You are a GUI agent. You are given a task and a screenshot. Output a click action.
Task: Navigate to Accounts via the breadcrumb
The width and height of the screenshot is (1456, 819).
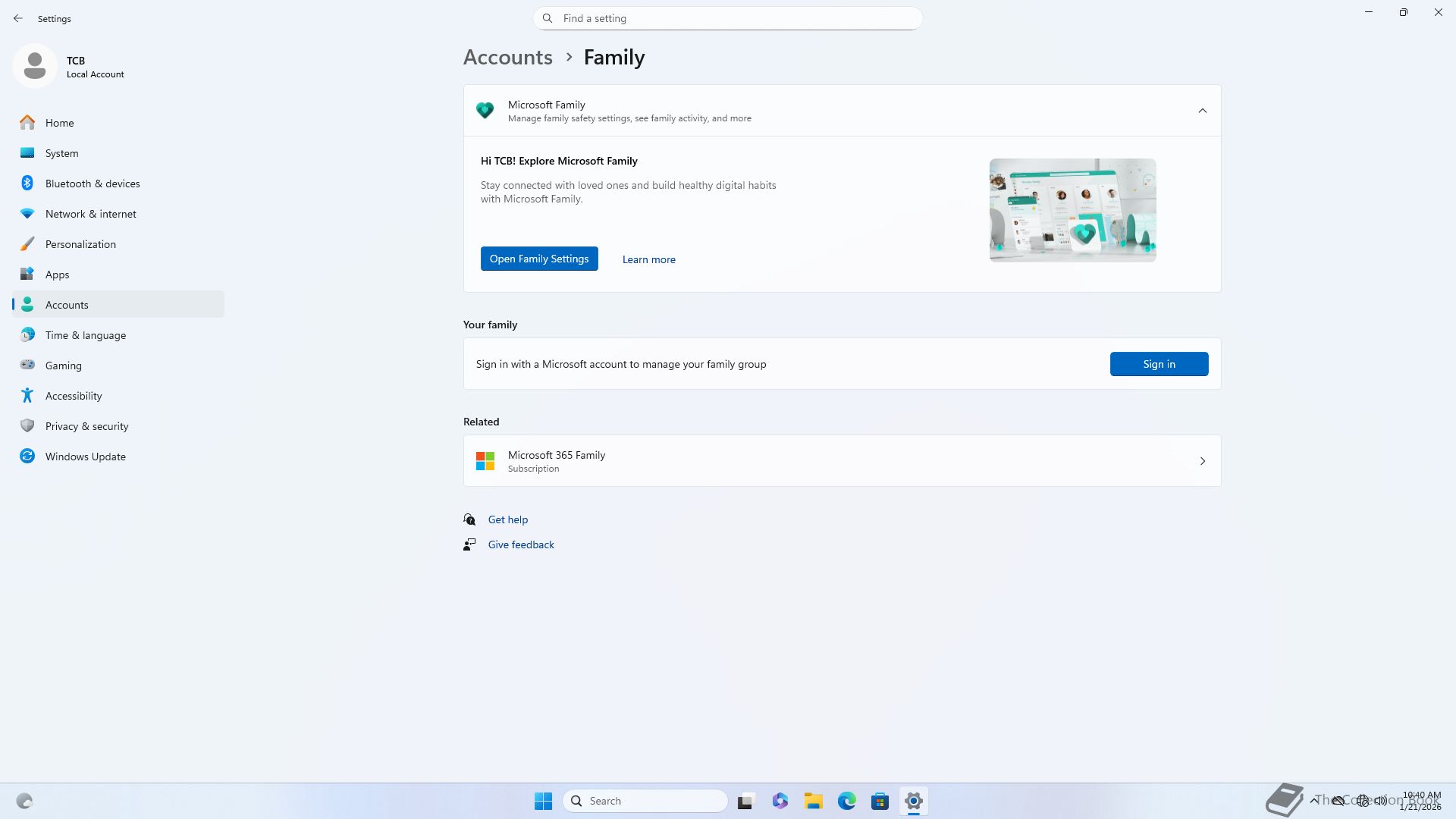[x=507, y=58]
